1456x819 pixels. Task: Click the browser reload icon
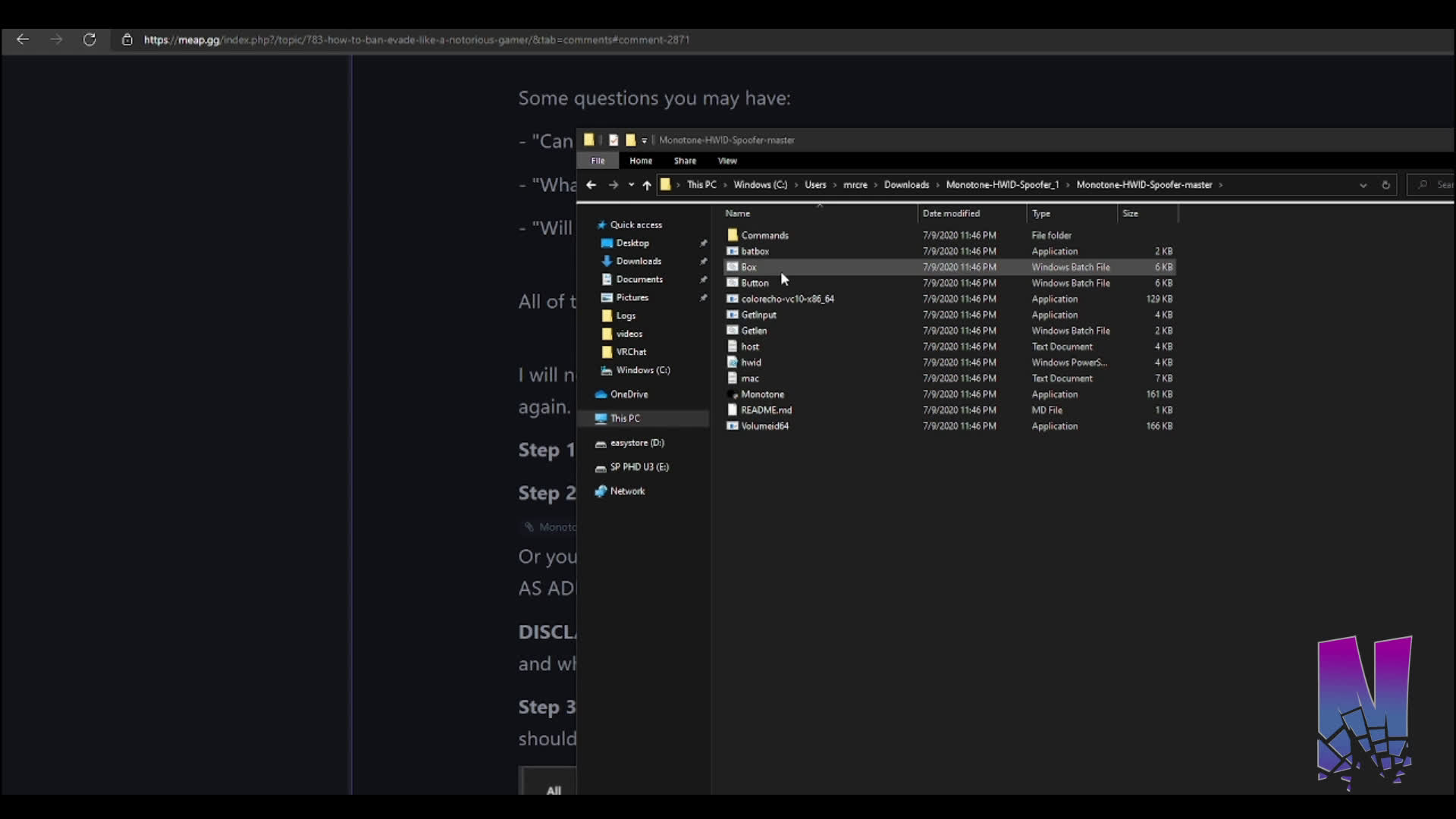[x=89, y=39]
